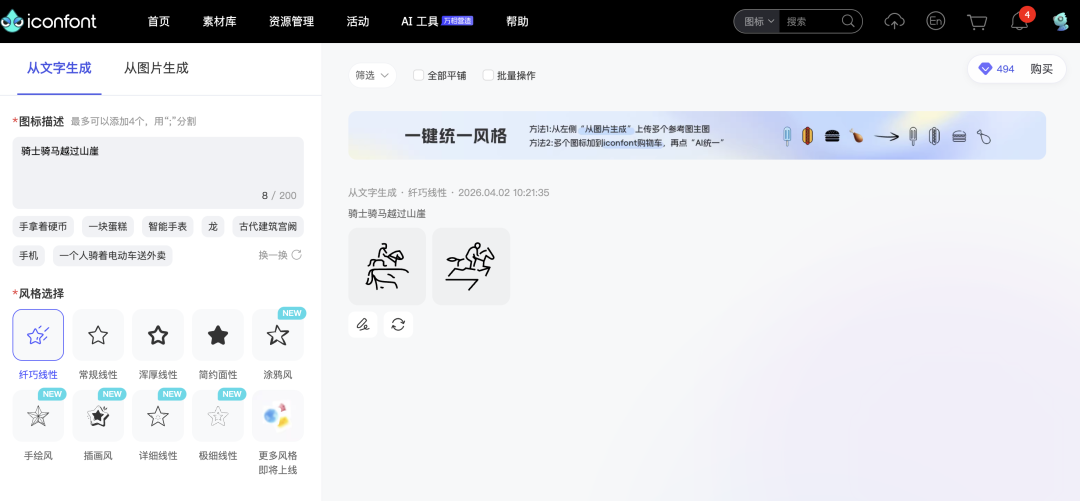Click the diamond credits icon
The width and height of the screenshot is (1080, 501).
pos(985,69)
